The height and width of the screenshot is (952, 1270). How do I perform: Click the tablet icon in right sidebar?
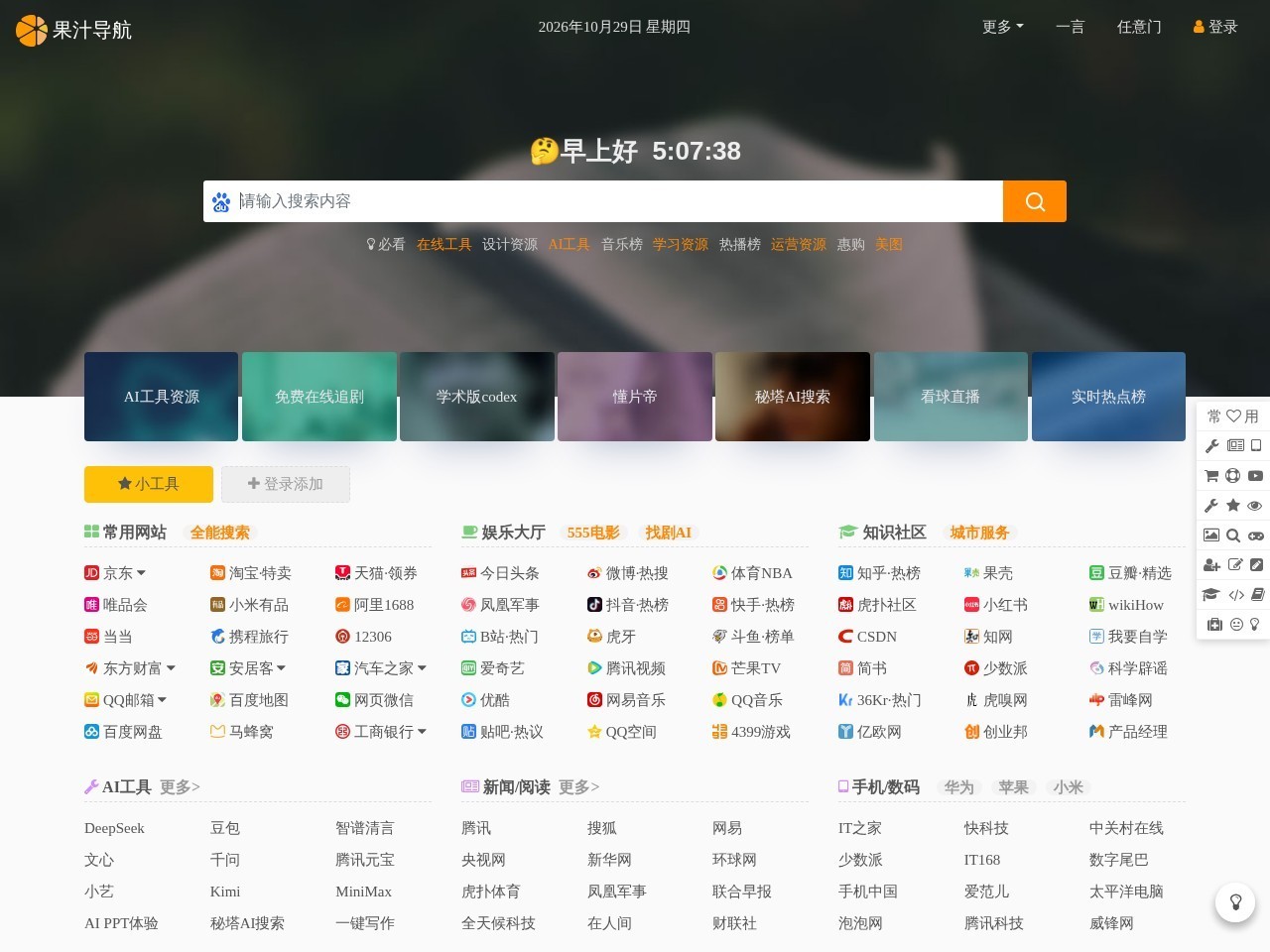pyautogui.click(x=1256, y=446)
